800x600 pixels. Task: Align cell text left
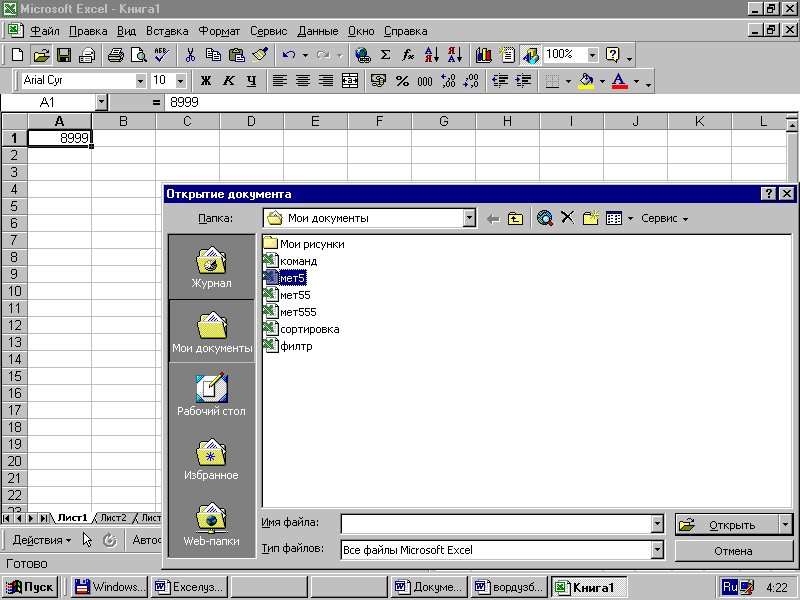click(280, 81)
